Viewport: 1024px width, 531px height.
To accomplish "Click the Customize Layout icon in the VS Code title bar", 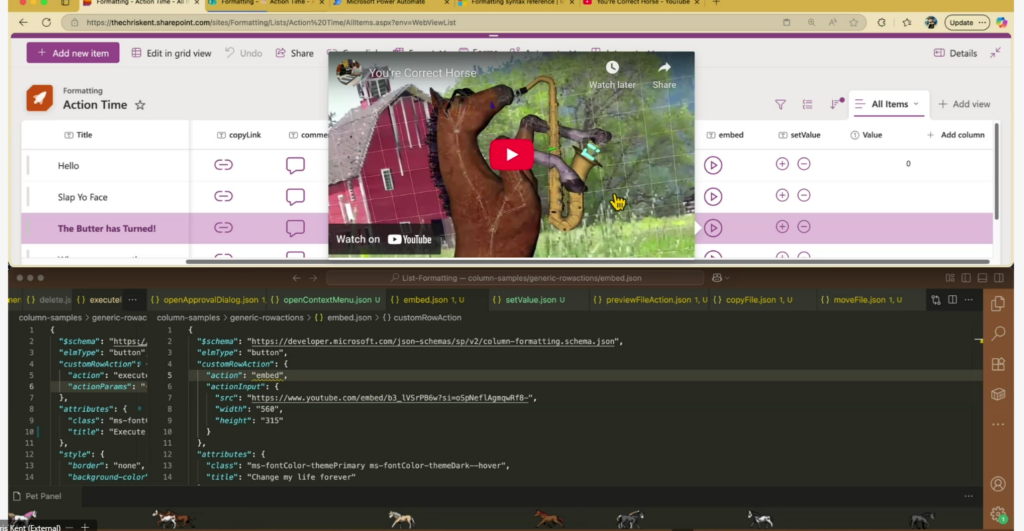I will [x=950, y=278].
